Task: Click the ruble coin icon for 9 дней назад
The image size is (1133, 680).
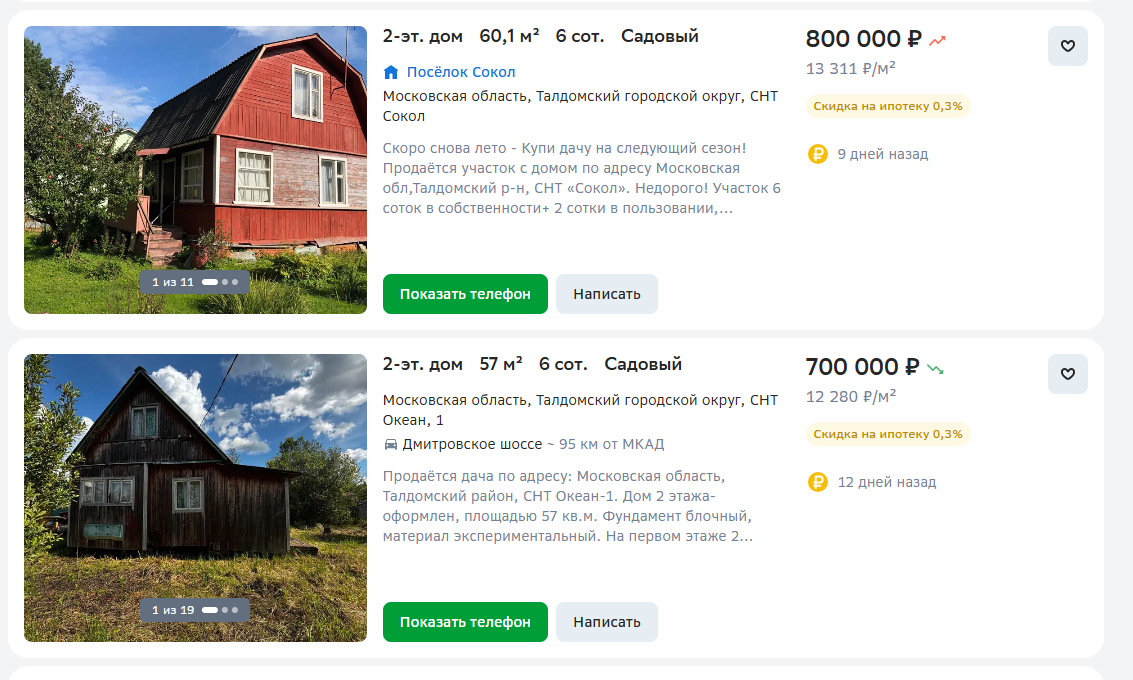Action: (817, 154)
